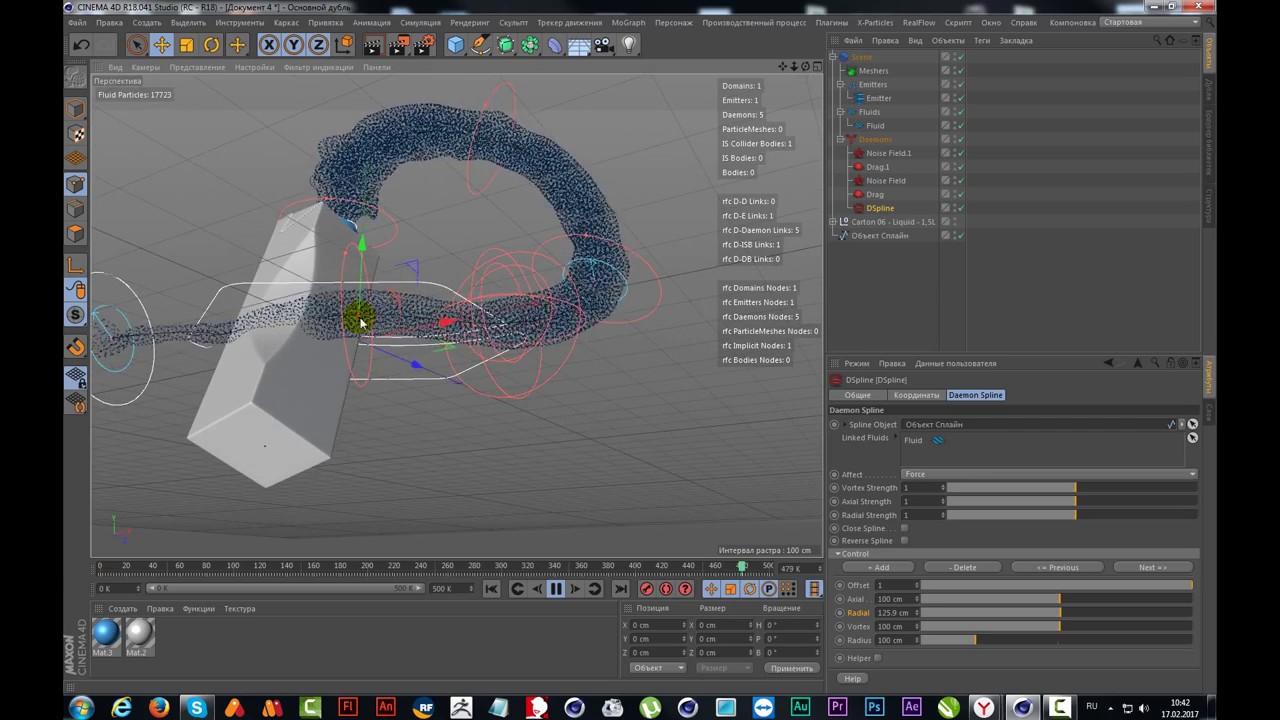Image resolution: width=1280 pixels, height=720 pixels.
Task: Open the Light bulb objects icon
Action: tap(629, 45)
